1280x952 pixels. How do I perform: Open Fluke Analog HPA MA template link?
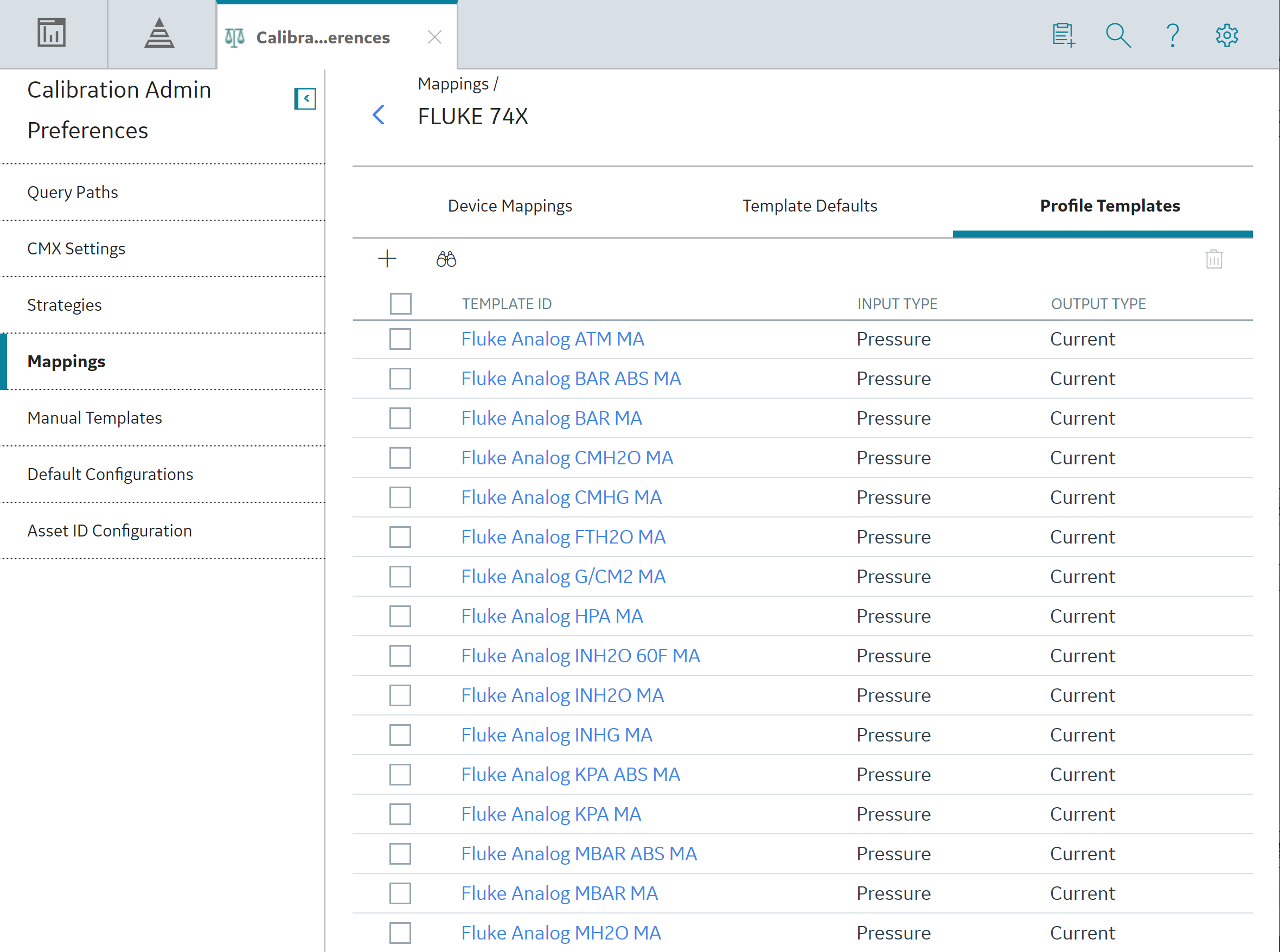pyautogui.click(x=552, y=617)
